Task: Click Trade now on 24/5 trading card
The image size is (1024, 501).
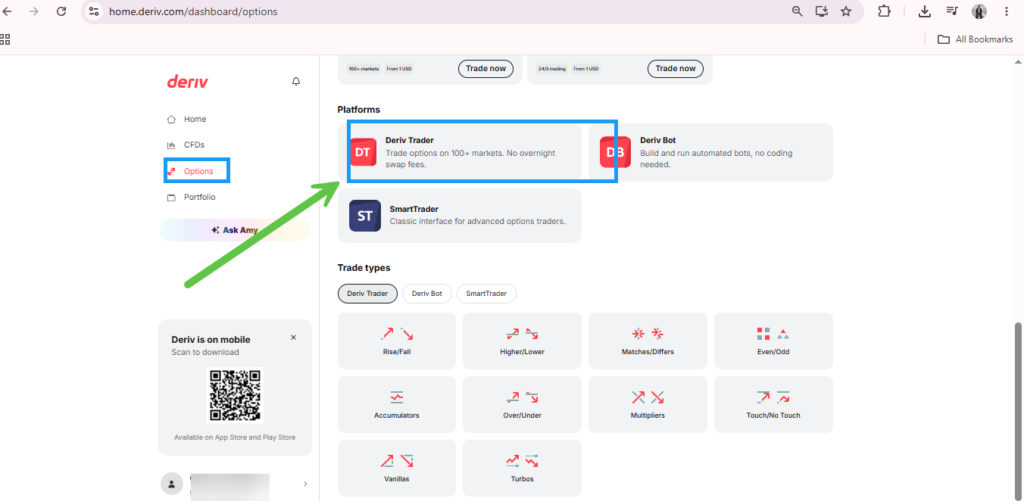Action: (675, 69)
